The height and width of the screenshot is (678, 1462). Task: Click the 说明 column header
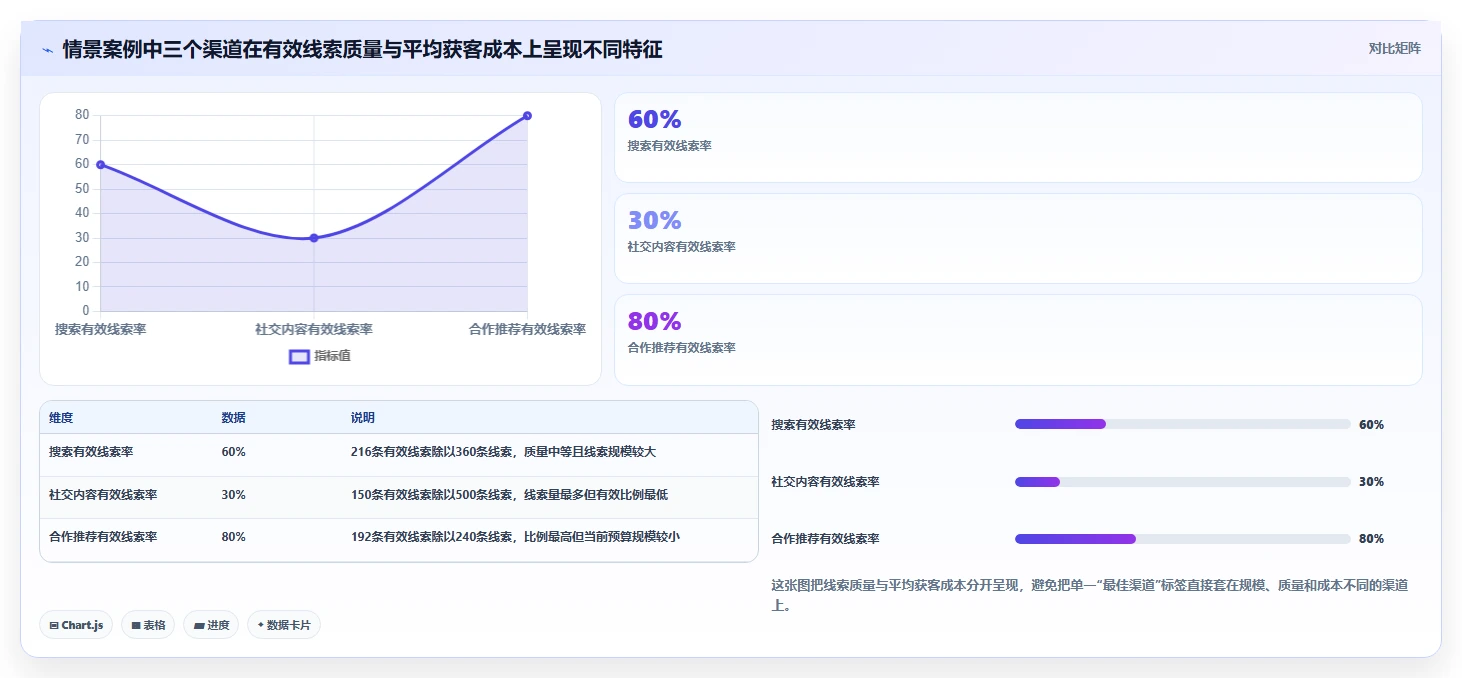coord(363,418)
